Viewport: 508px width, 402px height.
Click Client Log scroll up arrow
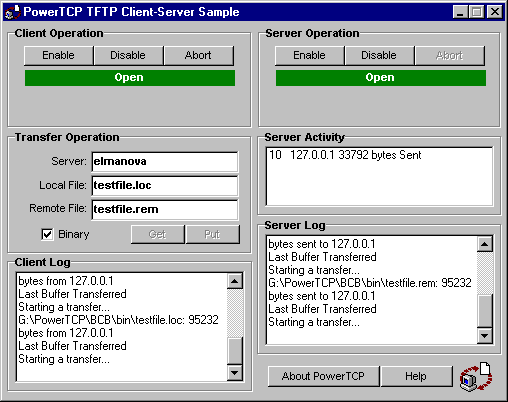(235, 281)
